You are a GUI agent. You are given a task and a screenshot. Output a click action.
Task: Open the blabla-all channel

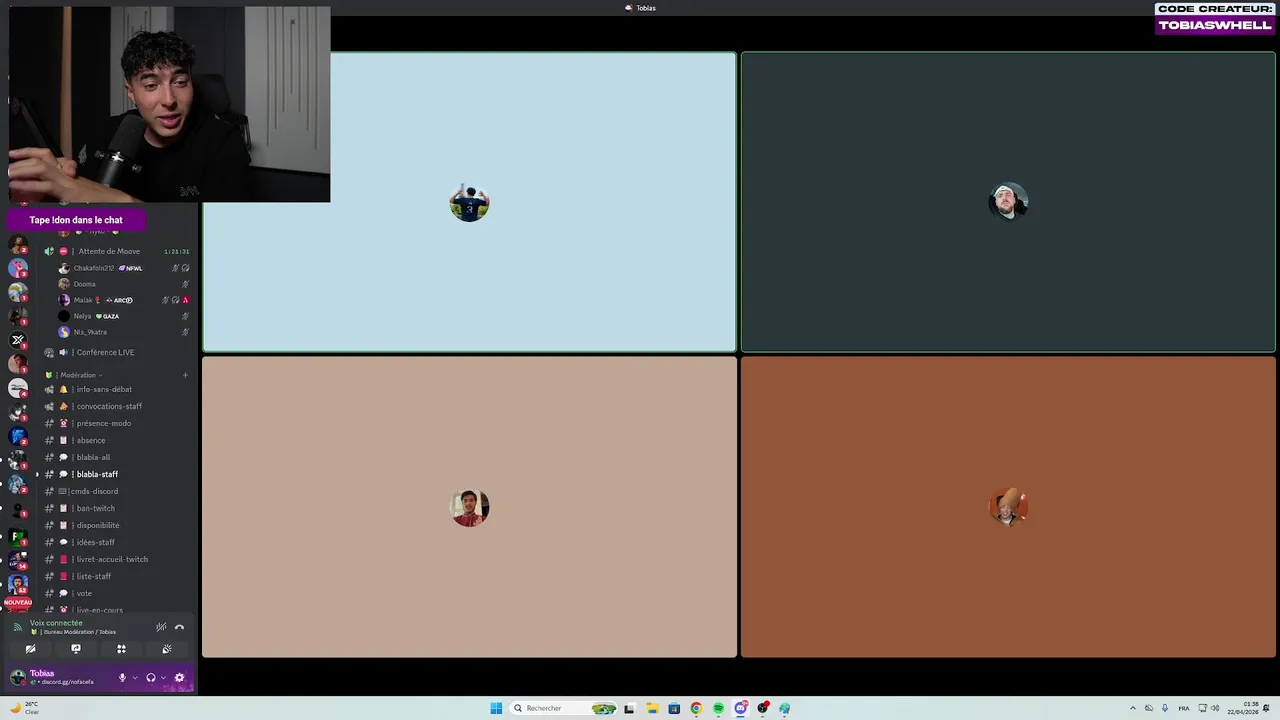(116, 457)
